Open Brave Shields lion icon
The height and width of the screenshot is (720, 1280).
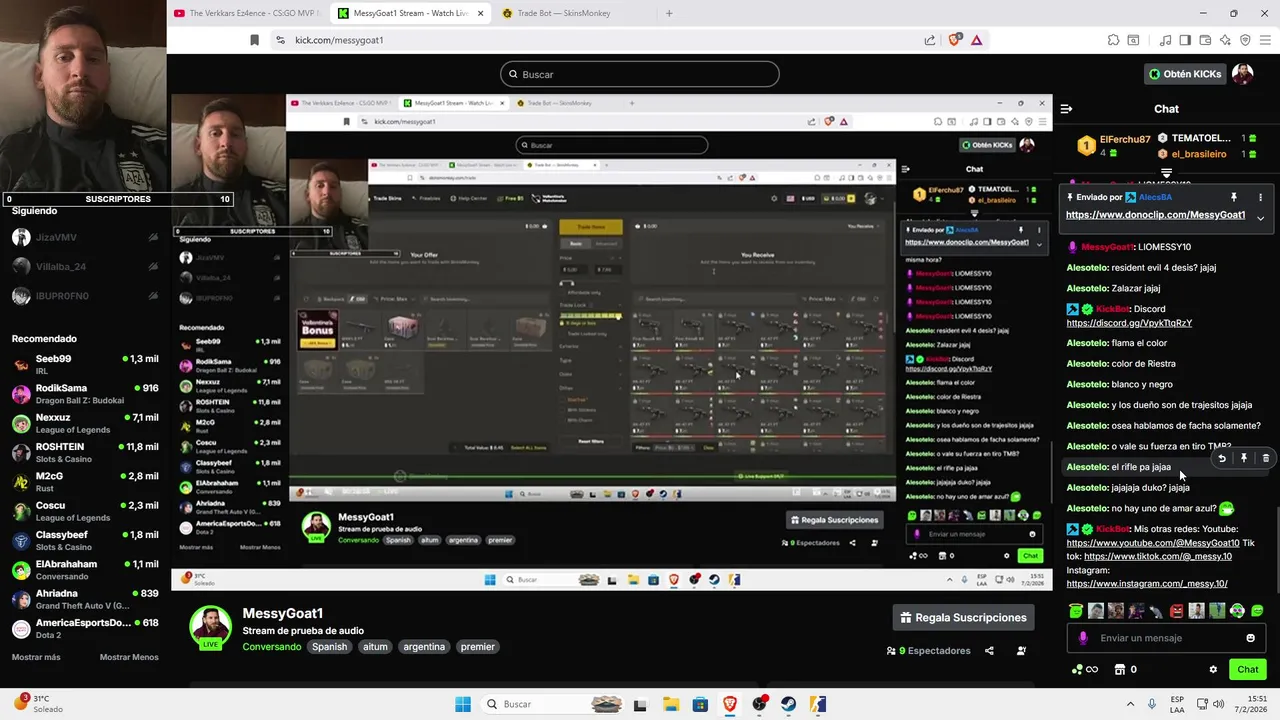(955, 40)
